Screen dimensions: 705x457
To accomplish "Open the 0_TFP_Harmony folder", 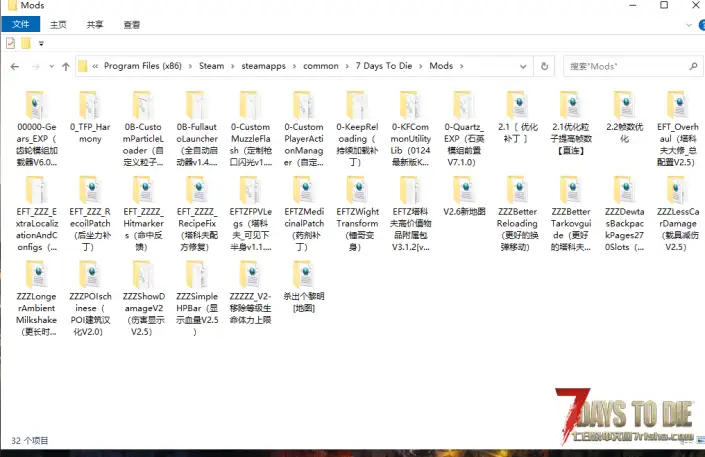I will coord(90,117).
